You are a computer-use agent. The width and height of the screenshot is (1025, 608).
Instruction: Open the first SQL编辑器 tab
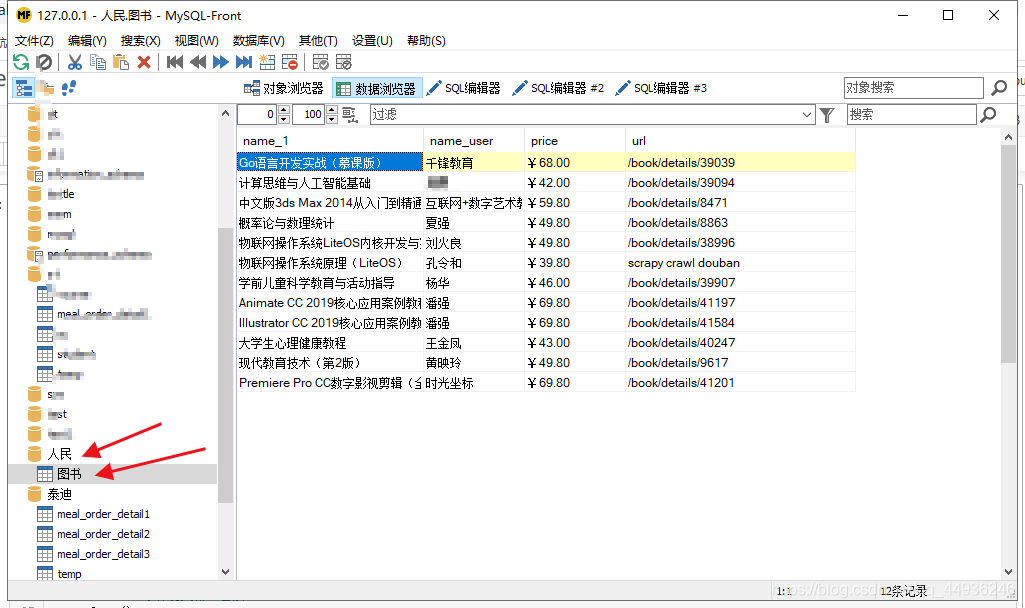(463, 88)
